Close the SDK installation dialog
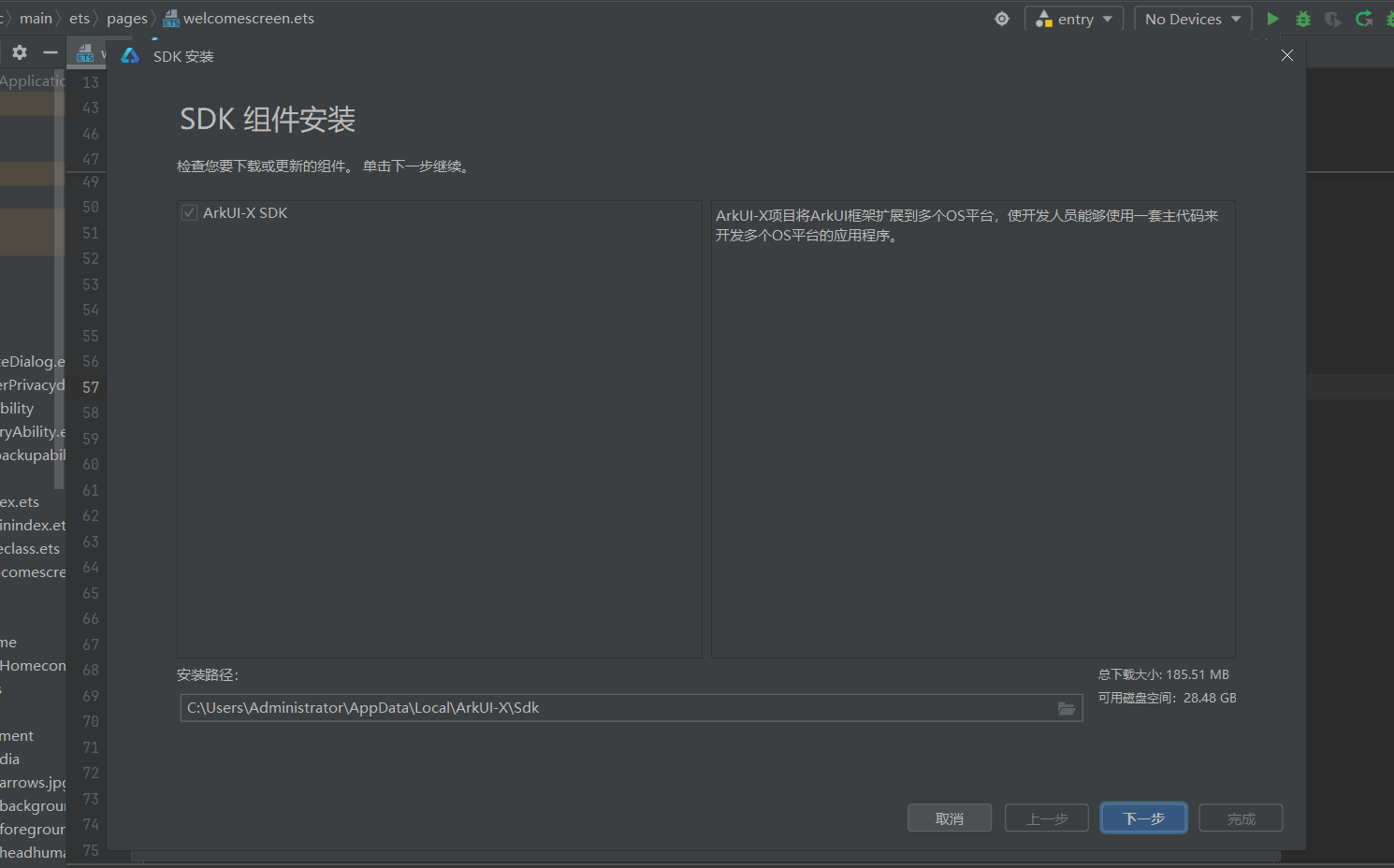 1287,55
